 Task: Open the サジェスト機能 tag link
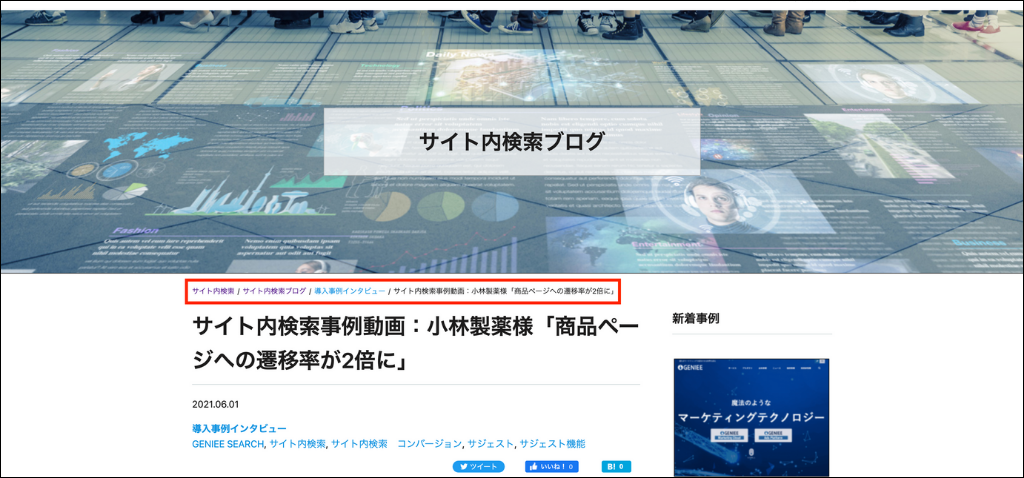(x=552, y=444)
